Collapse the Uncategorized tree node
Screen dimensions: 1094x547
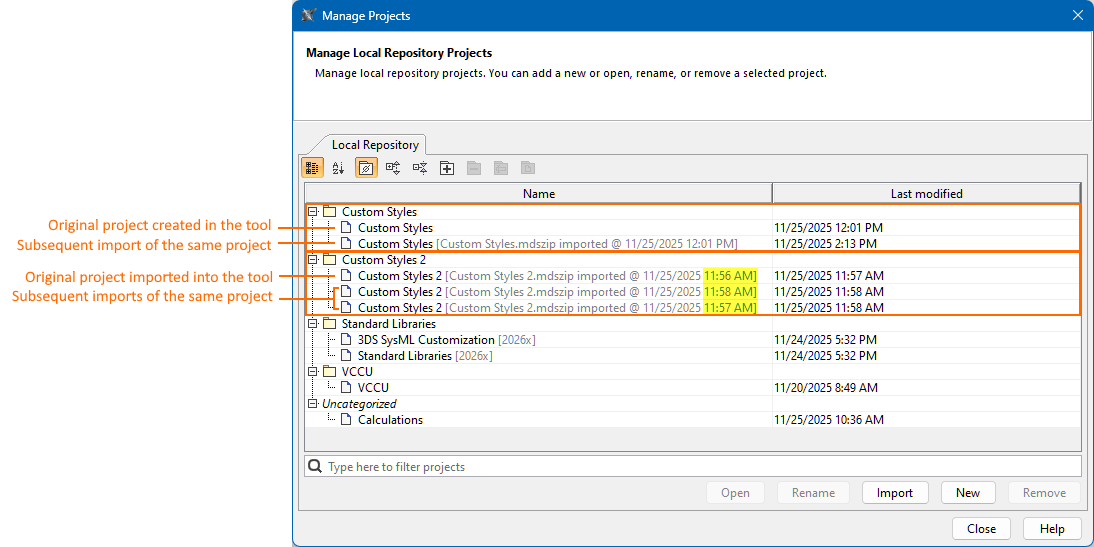[313, 404]
